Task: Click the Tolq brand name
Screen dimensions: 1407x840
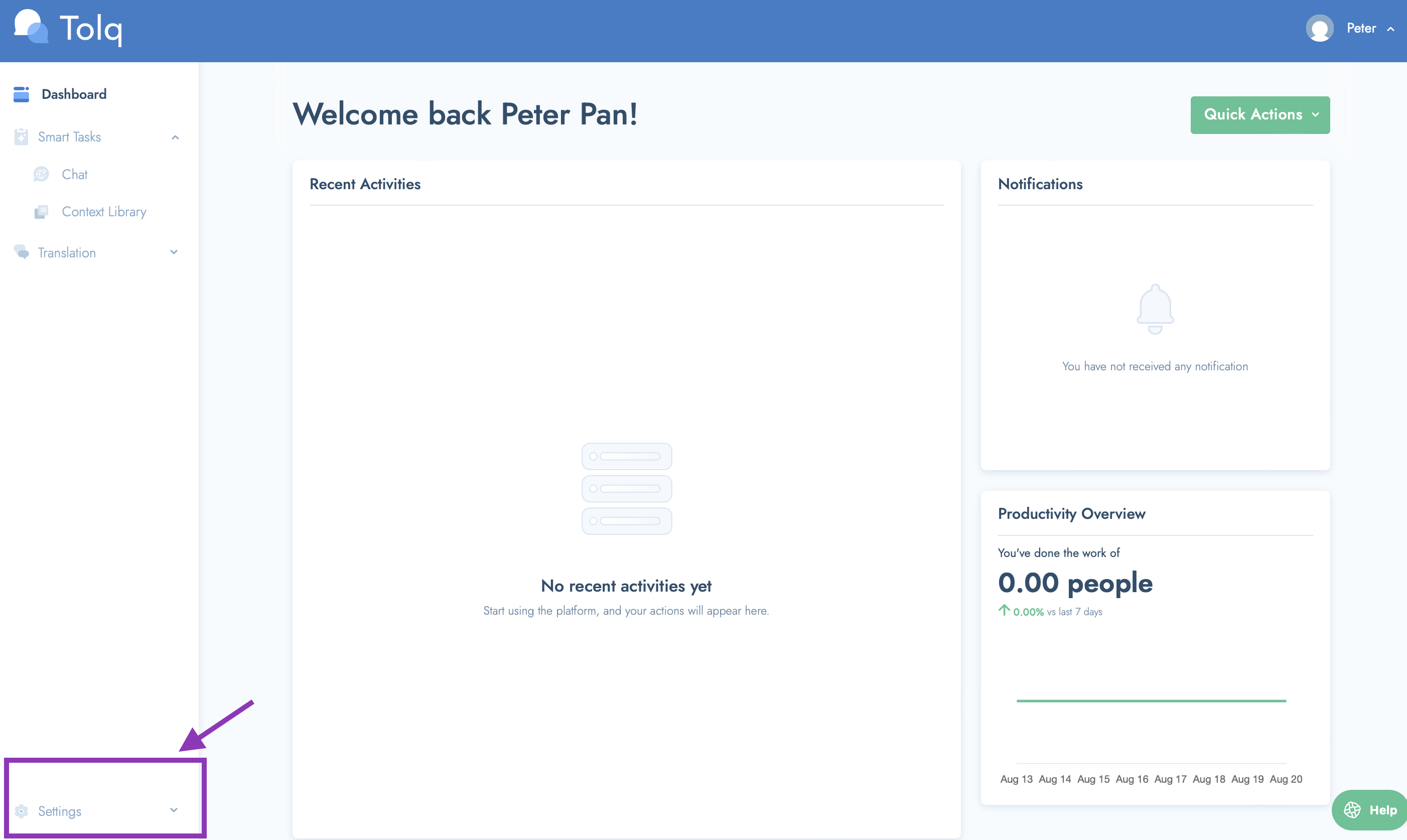Action: 90,30
